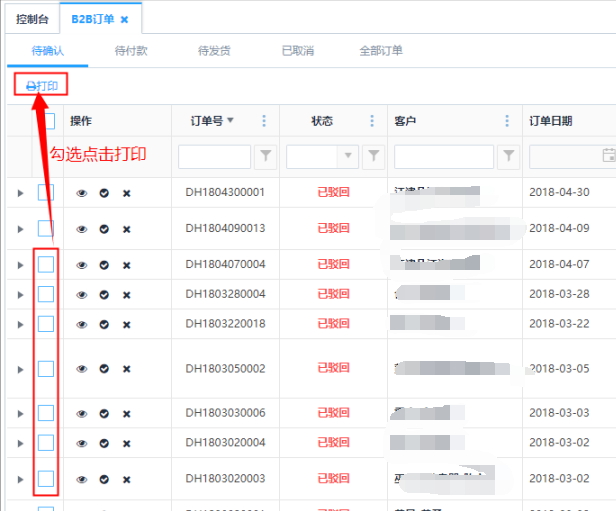Tick the select-all checkbox in the header

tap(47, 121)
